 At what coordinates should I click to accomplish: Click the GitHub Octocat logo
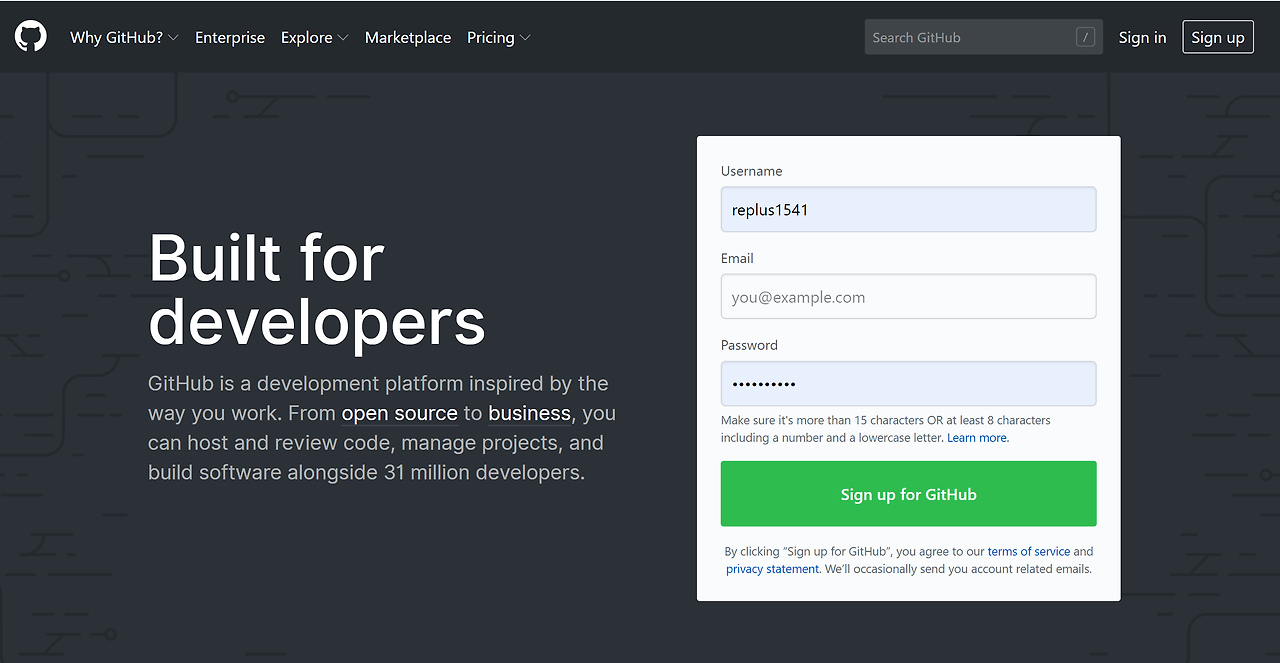pos(31,37)
